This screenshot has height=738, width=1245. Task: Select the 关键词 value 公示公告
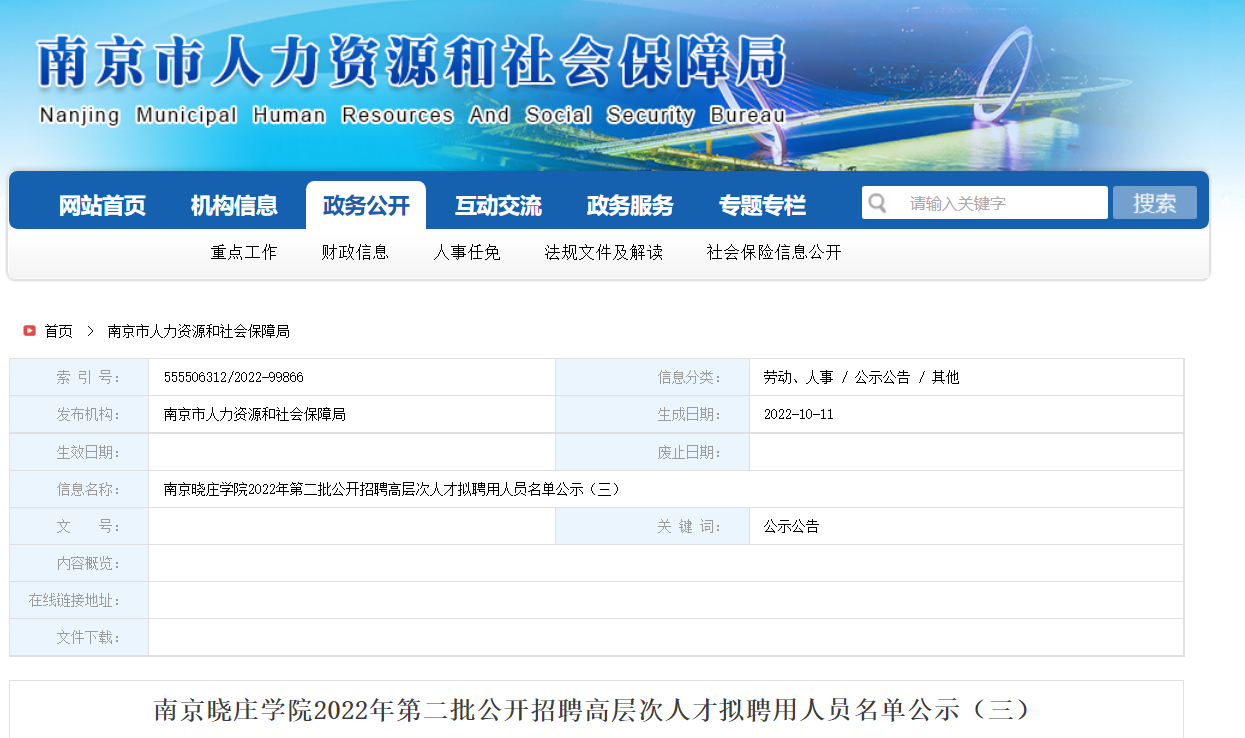coord(791,526)
